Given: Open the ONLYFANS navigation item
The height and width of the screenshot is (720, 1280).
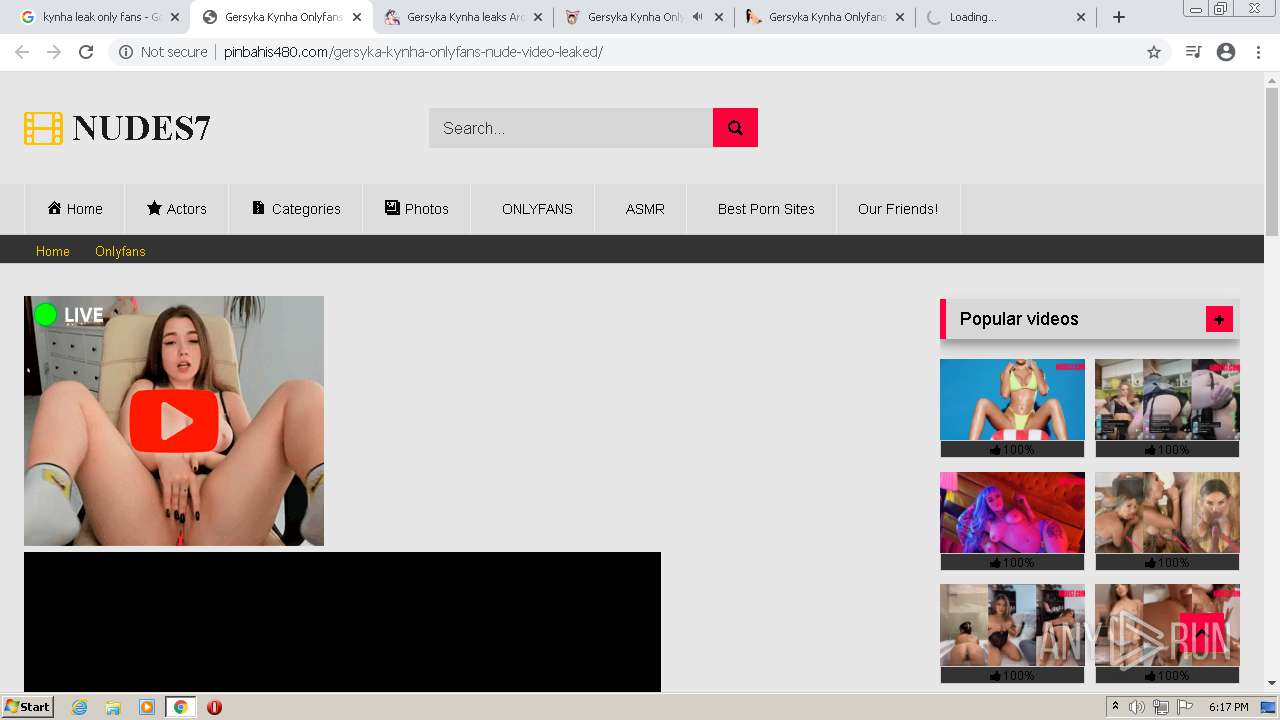Looking at the screenshot, I should tap(533, 209).
